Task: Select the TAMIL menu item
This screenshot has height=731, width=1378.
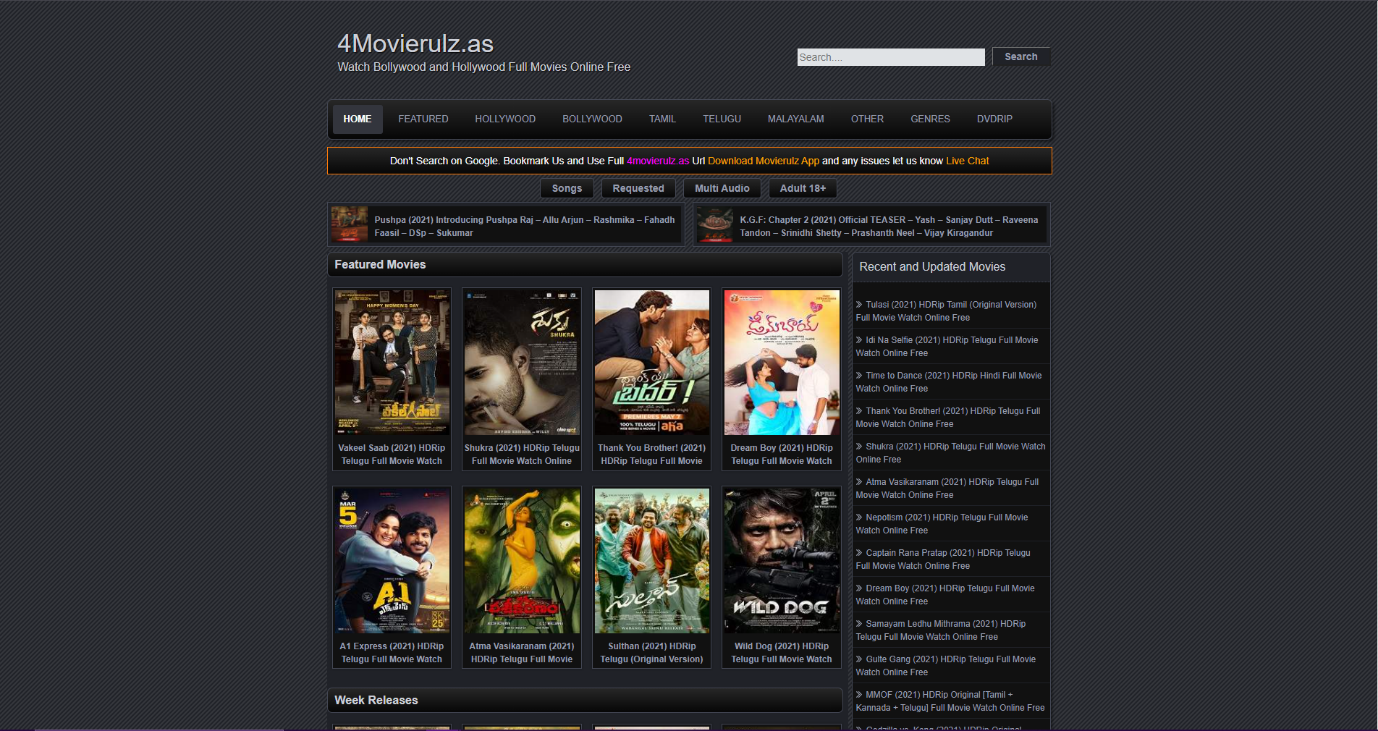Action: 662,119
